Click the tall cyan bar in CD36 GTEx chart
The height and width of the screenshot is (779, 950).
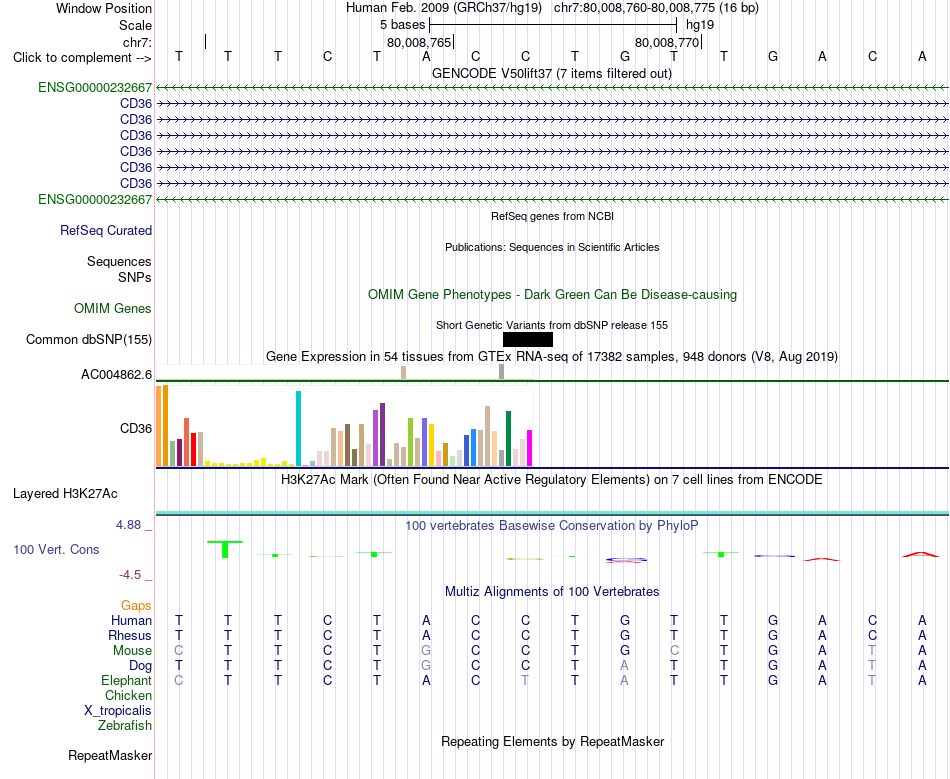tap(298, 428)
